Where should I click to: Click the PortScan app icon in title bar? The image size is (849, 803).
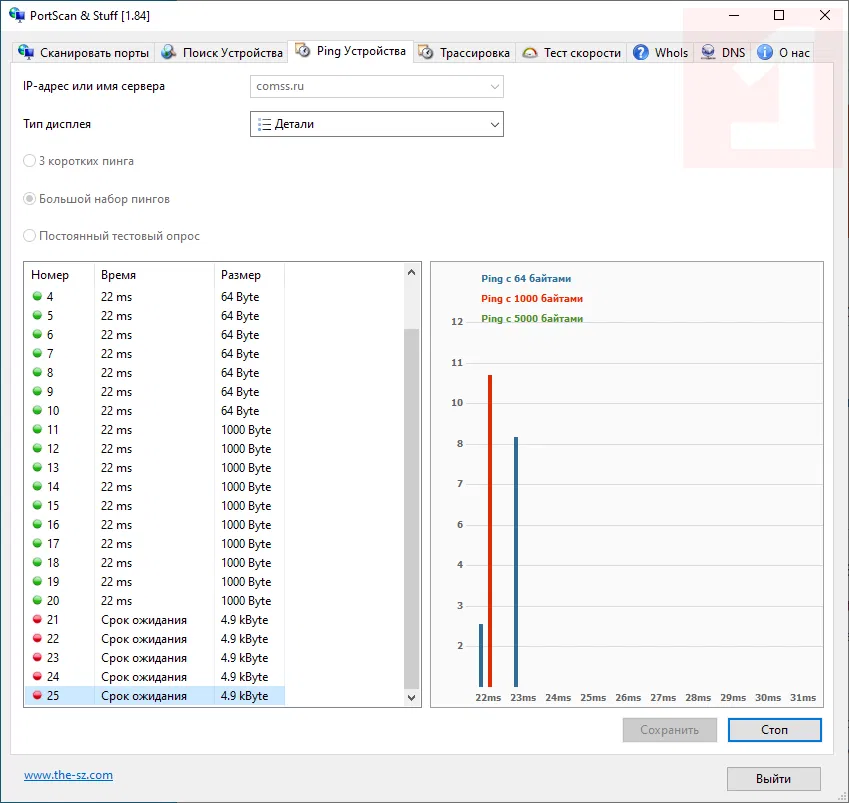(17, 15)
